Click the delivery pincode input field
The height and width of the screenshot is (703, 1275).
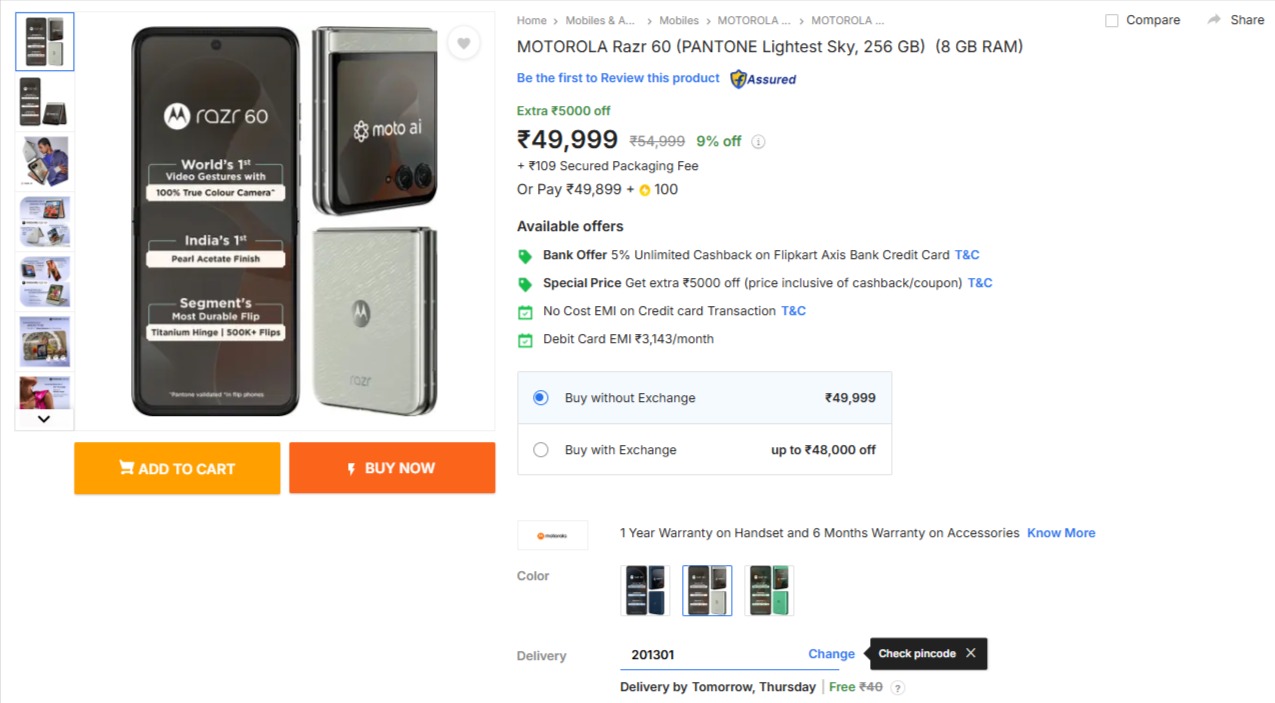(x=710, y=655)
